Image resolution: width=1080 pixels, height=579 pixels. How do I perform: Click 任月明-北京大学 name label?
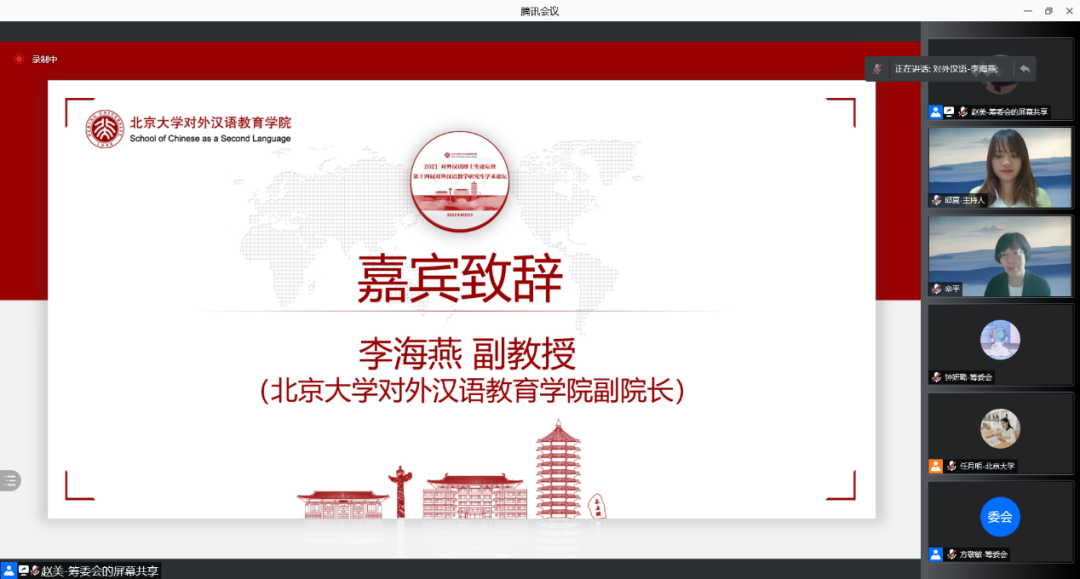pos(987,466)
